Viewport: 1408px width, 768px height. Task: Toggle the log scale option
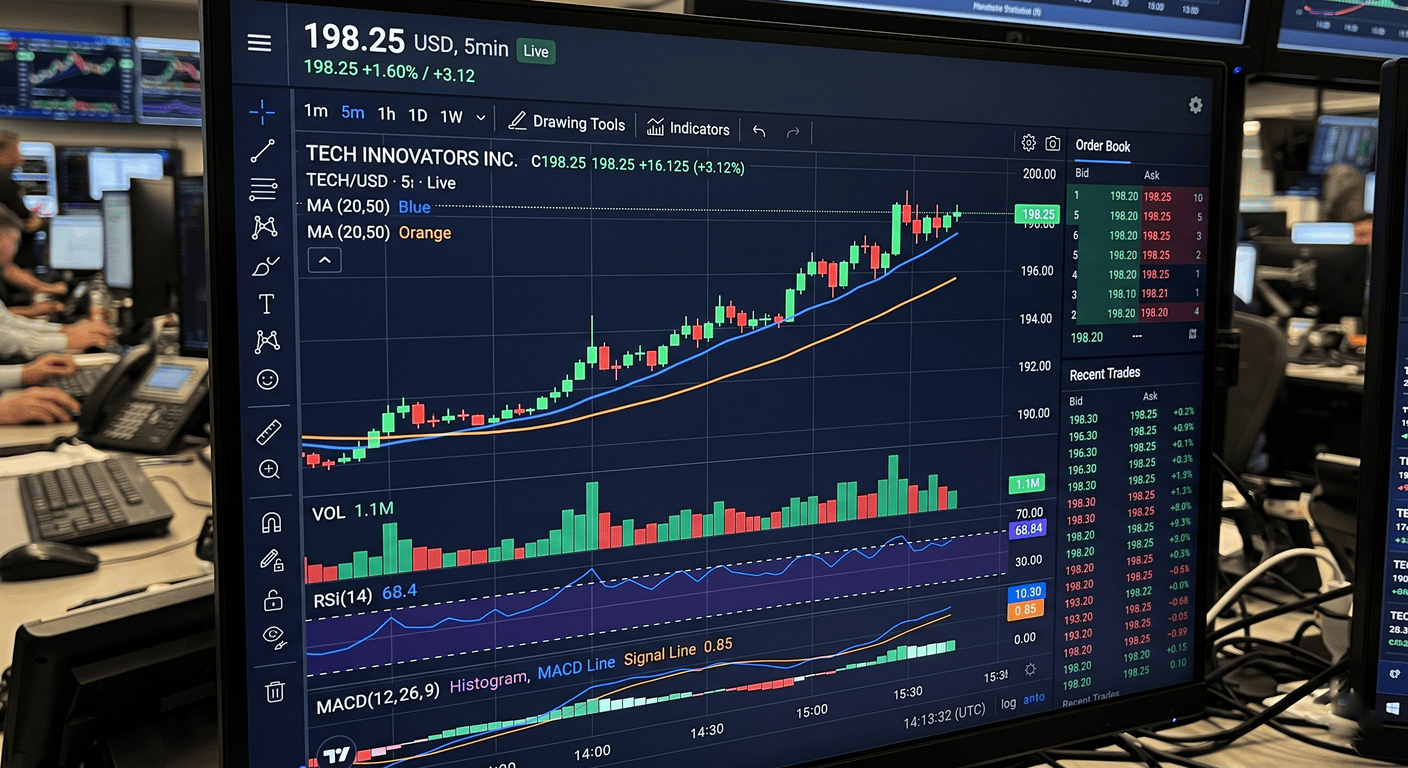tap(1008, 703)
